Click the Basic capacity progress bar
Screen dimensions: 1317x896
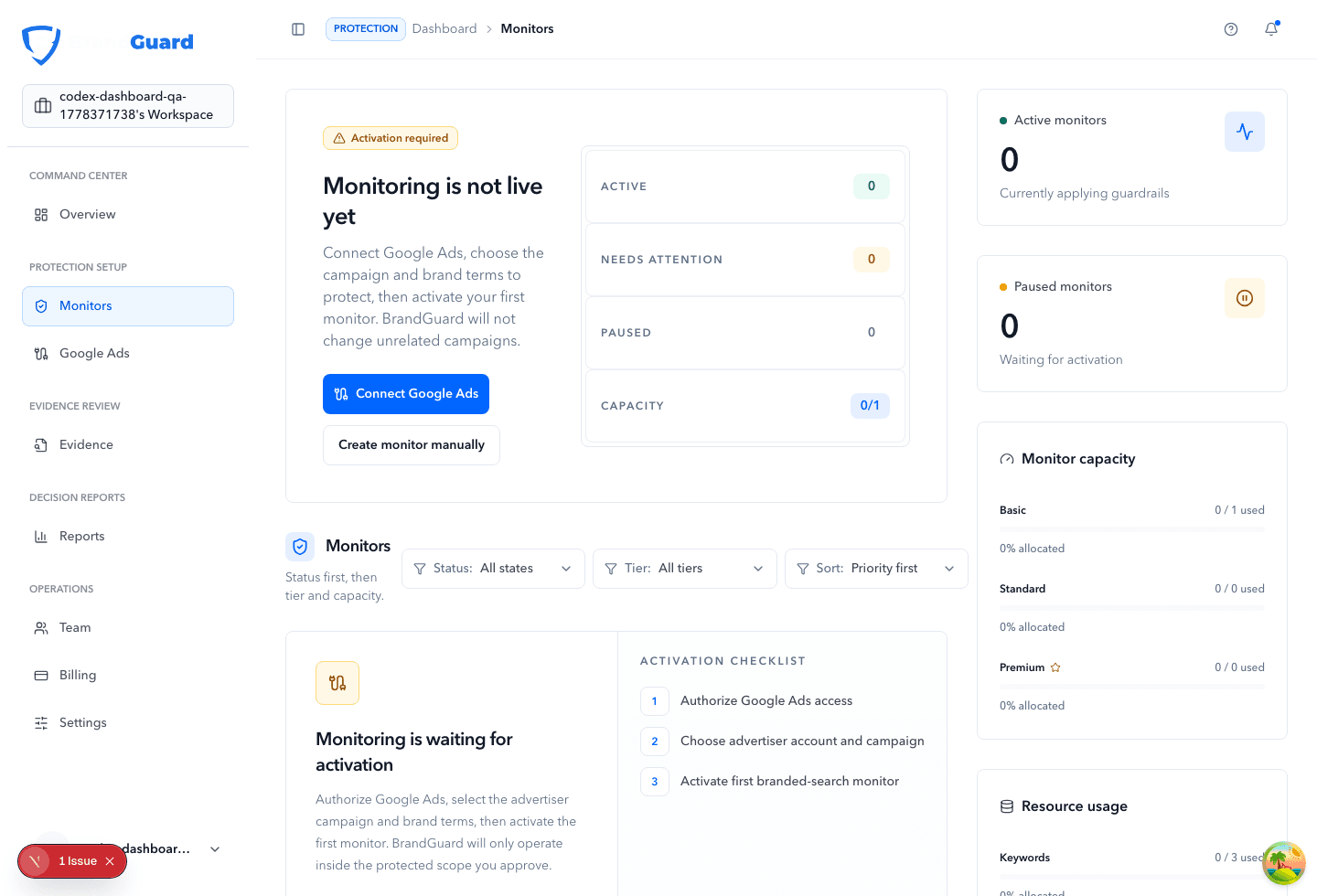pos(1132,529)
